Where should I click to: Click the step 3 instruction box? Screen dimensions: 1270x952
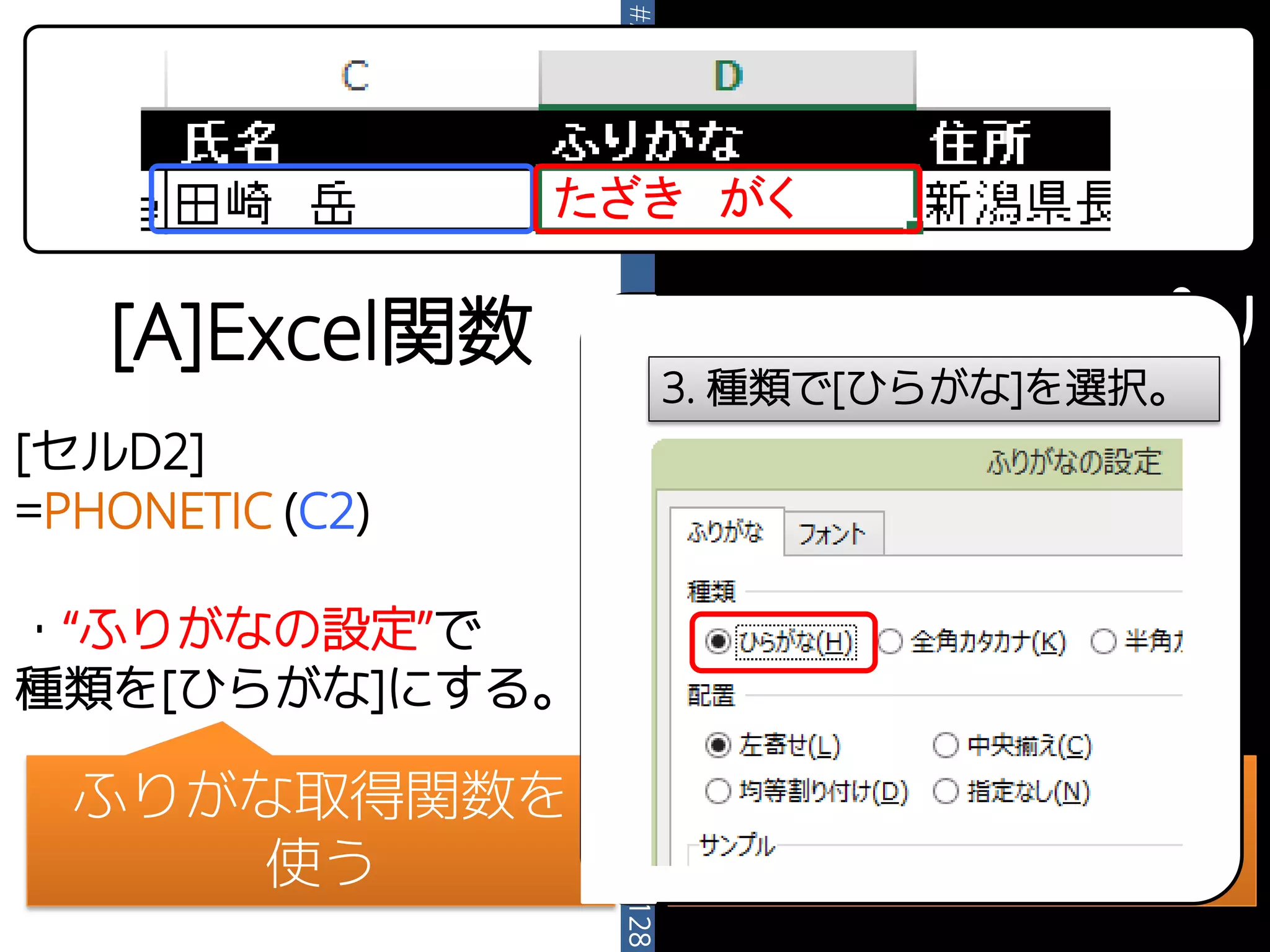(934, 389)
